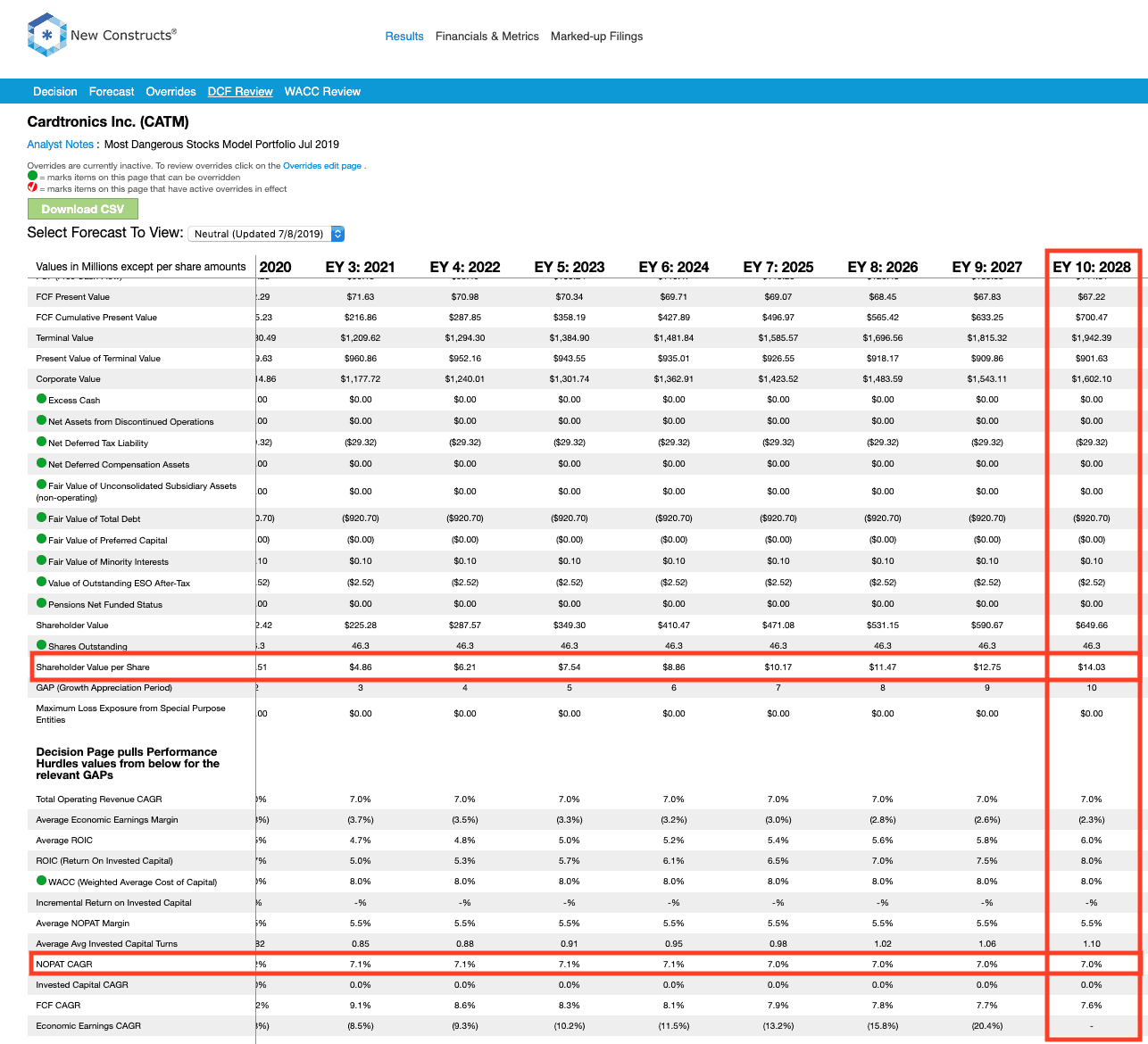Image resolution: width=1148 pixels, height=1044 pixels.
Task: Click the EY 6: 2024 column header
Action: coord(674,267)
